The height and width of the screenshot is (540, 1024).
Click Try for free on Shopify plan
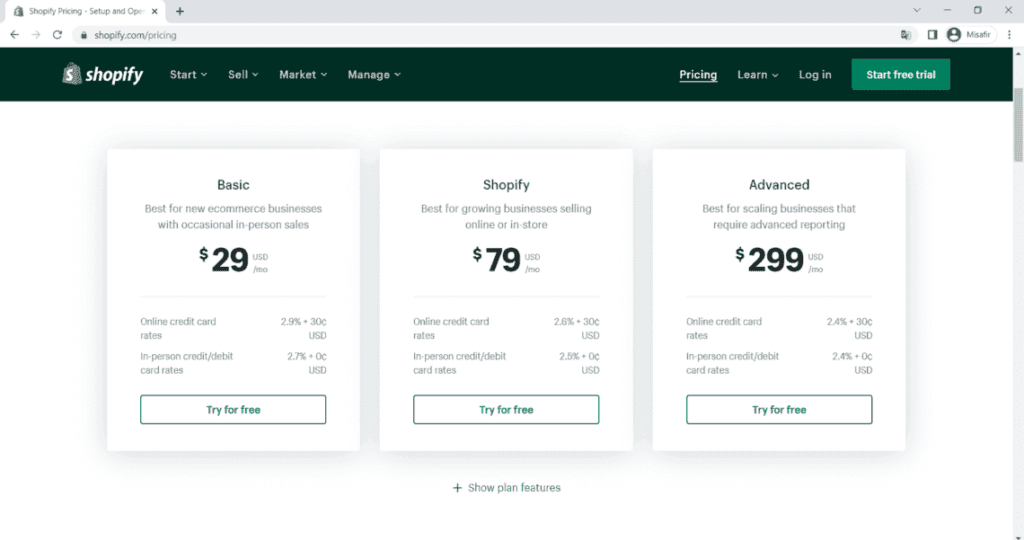(506, 409)
